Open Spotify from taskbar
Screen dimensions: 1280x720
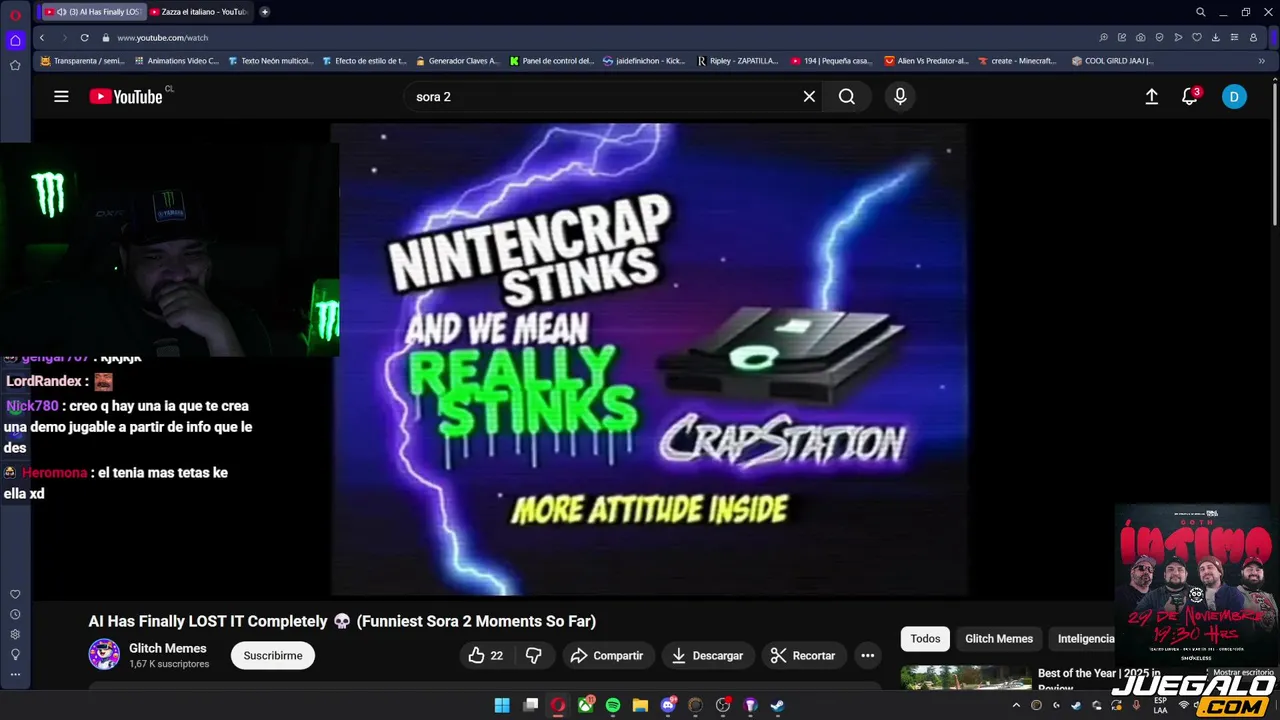click(x=613, y=705)
